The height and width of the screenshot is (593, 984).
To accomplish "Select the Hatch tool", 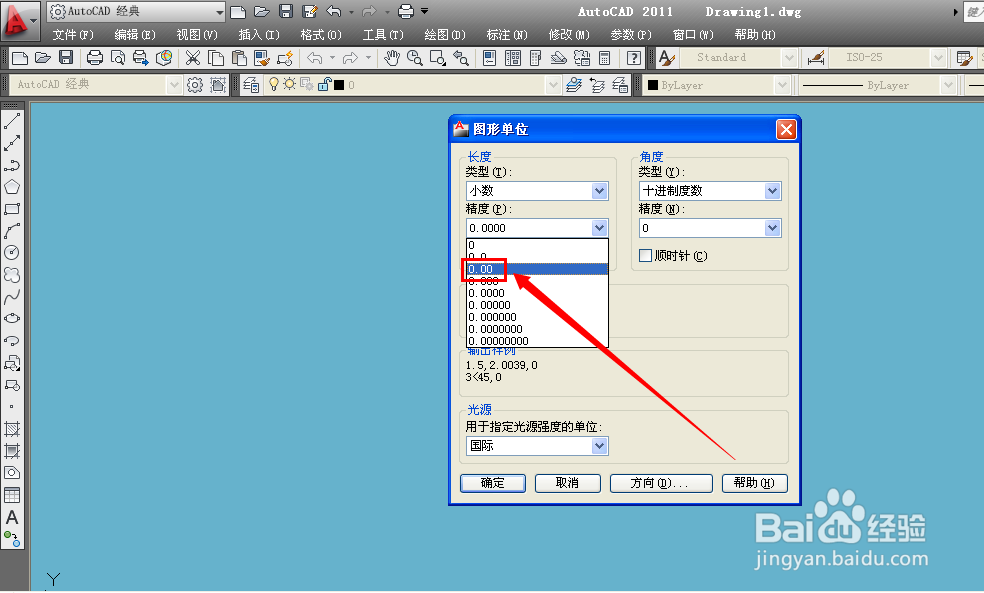I will [12, 429].
